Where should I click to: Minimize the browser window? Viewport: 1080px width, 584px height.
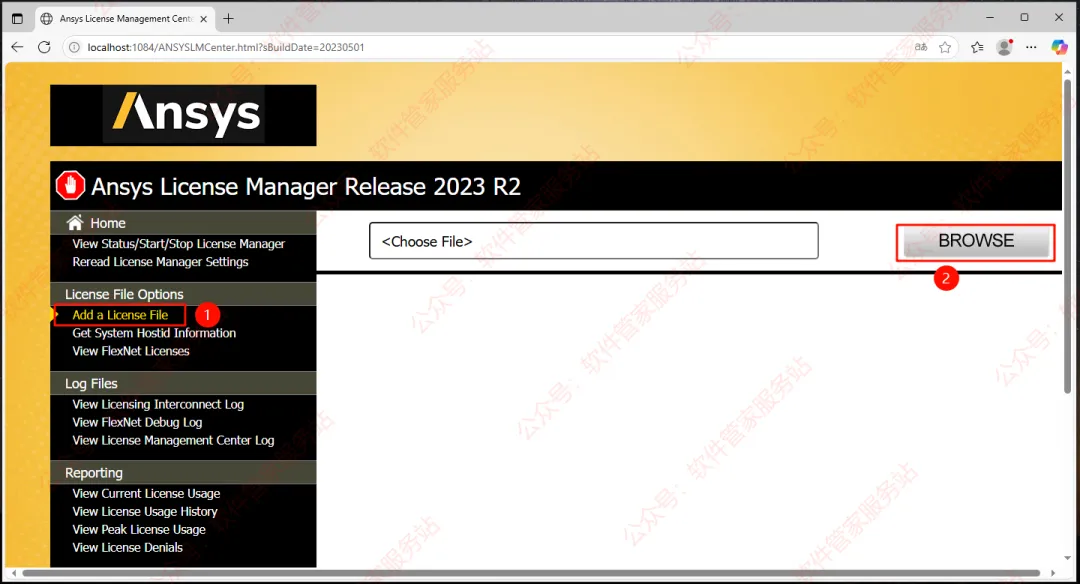990,18
